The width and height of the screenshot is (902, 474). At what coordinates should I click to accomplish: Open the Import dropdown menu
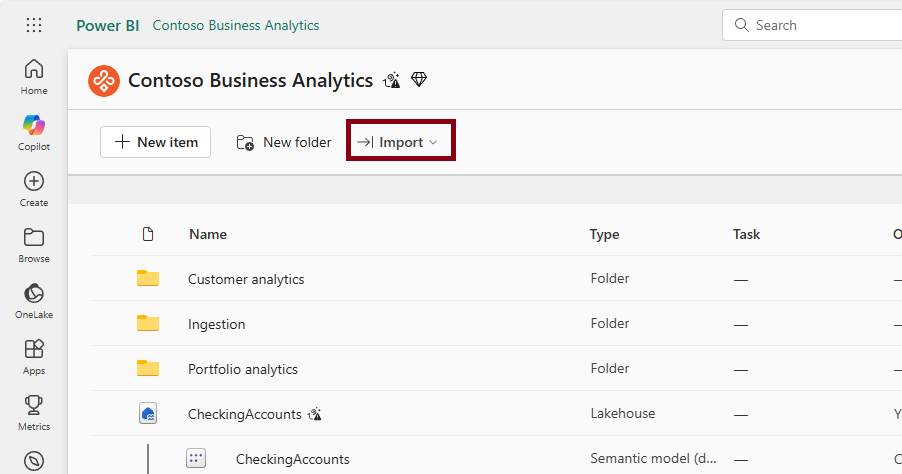click(401, 142)
